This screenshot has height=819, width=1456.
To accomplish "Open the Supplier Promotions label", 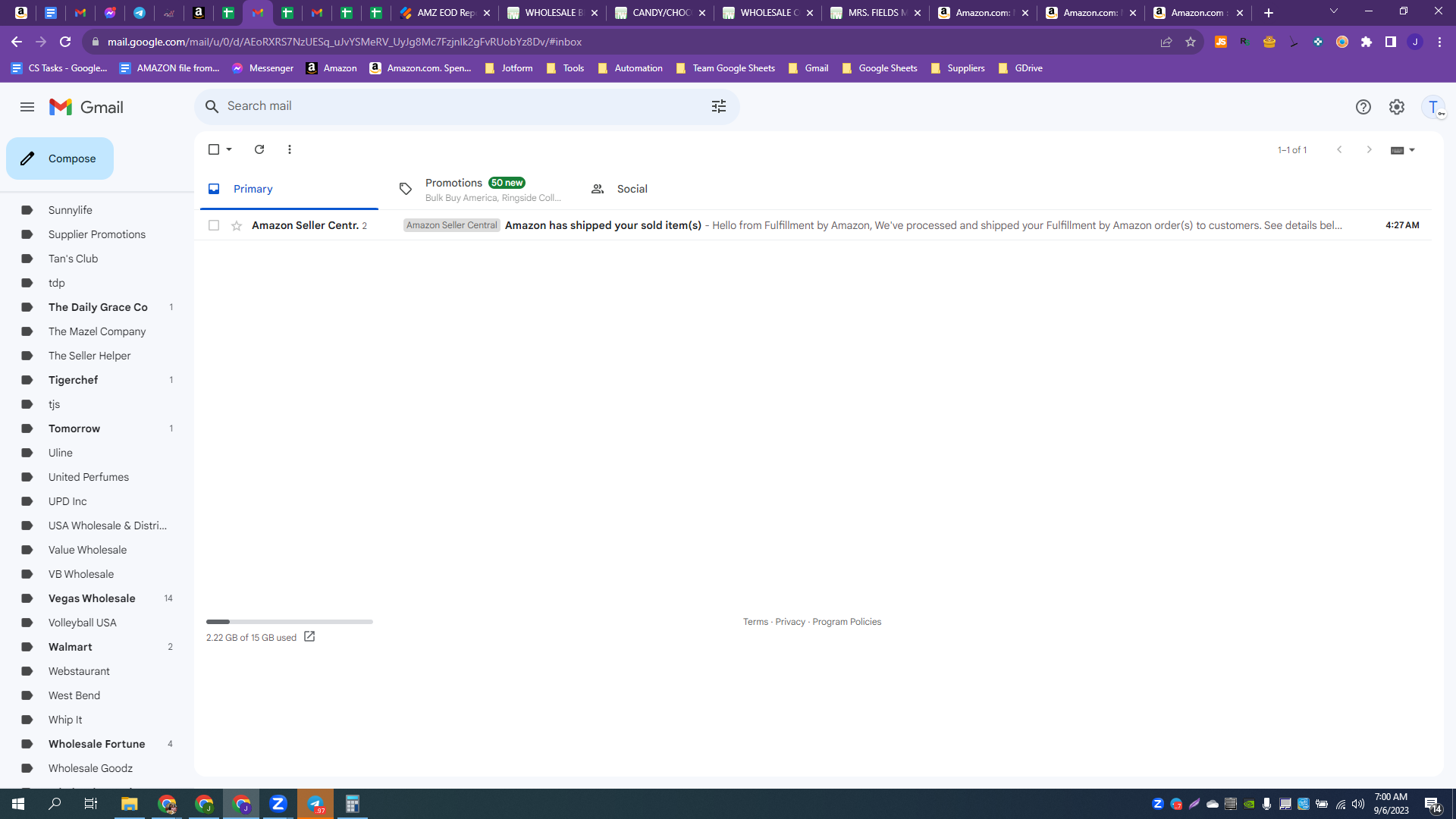I will 97,234.
